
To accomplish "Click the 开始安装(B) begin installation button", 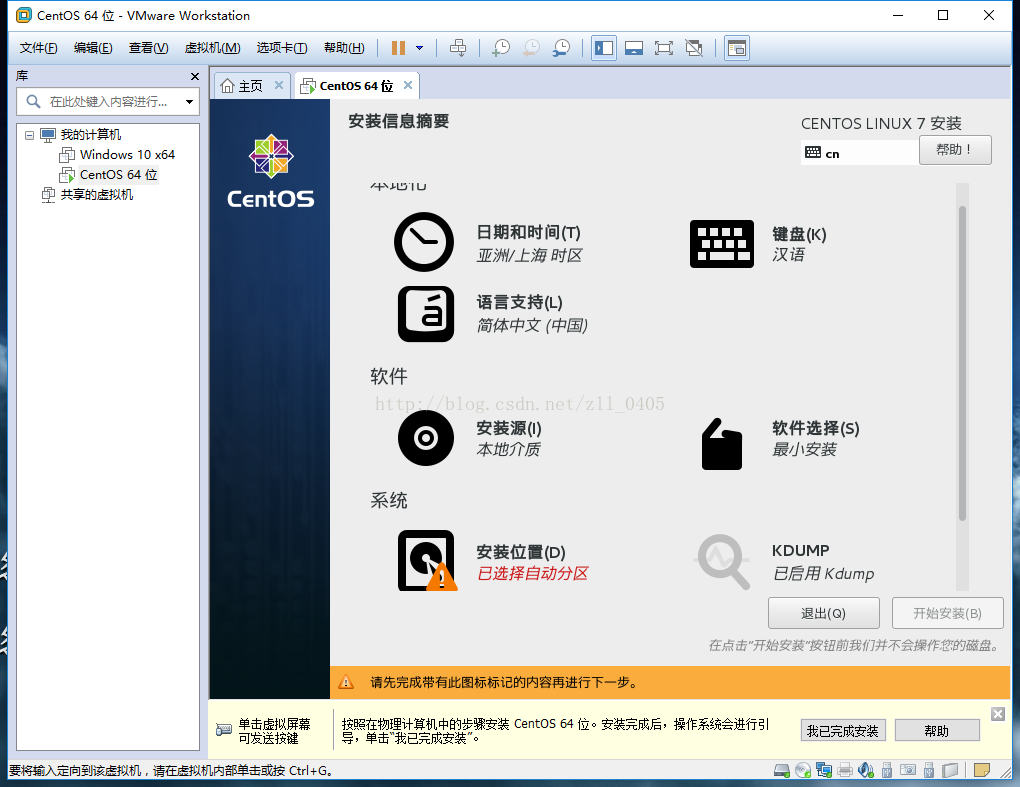I will (947, 613).
